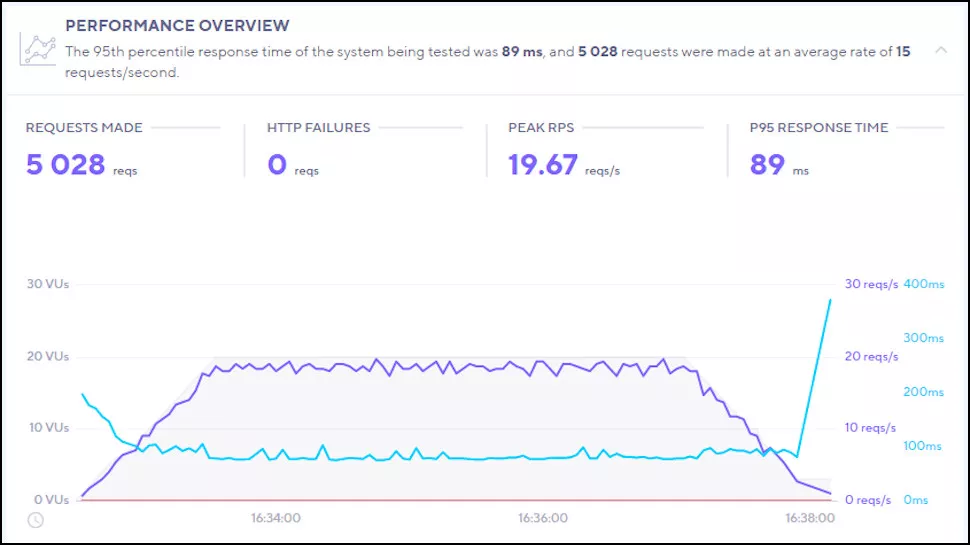Viewport: 970px width, 545px height.
Task: Click the 5 028 reqs value
Action: tap(81, 165)
